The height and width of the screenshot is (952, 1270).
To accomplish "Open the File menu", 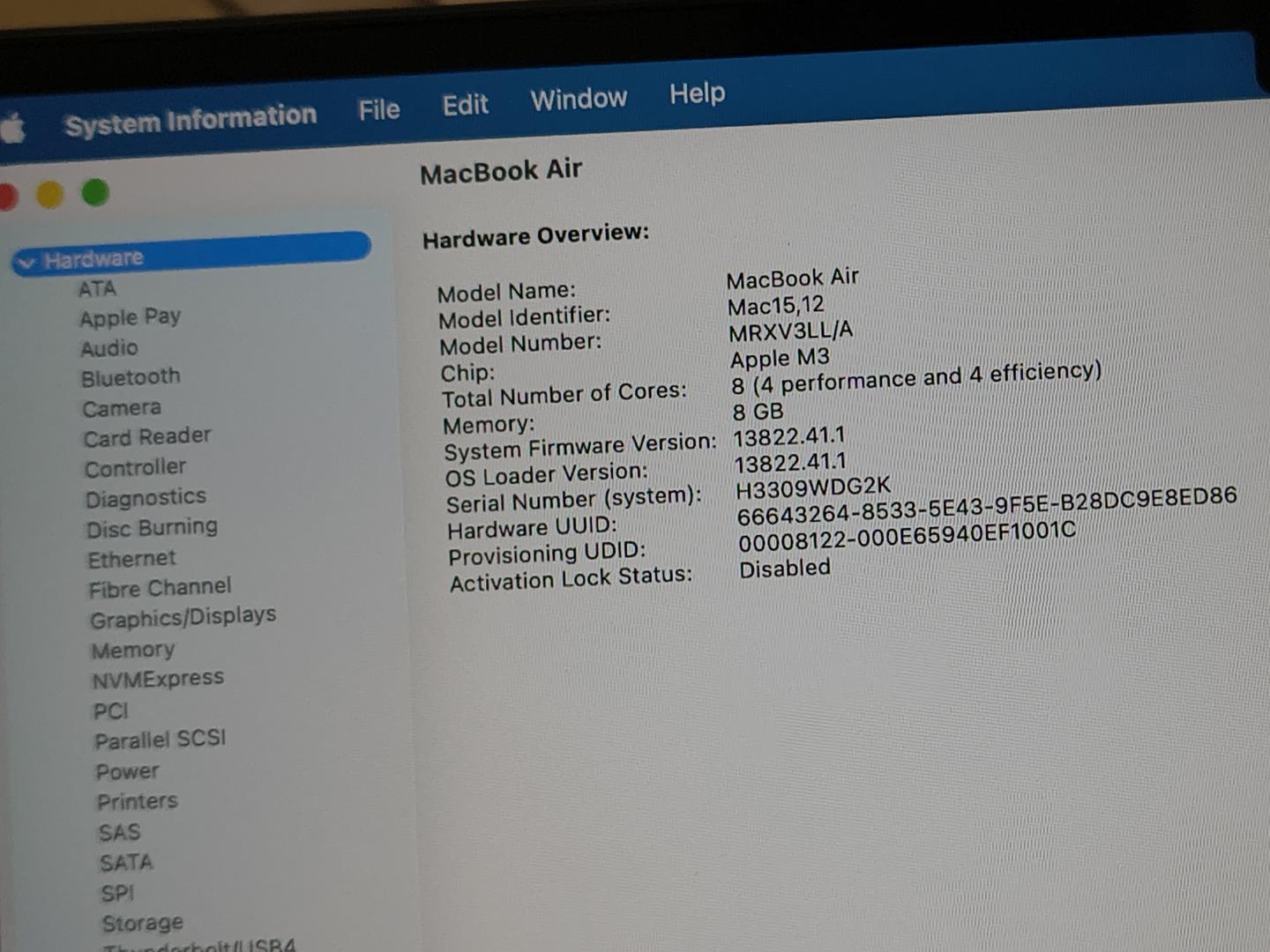I will (x=378, y=110).
